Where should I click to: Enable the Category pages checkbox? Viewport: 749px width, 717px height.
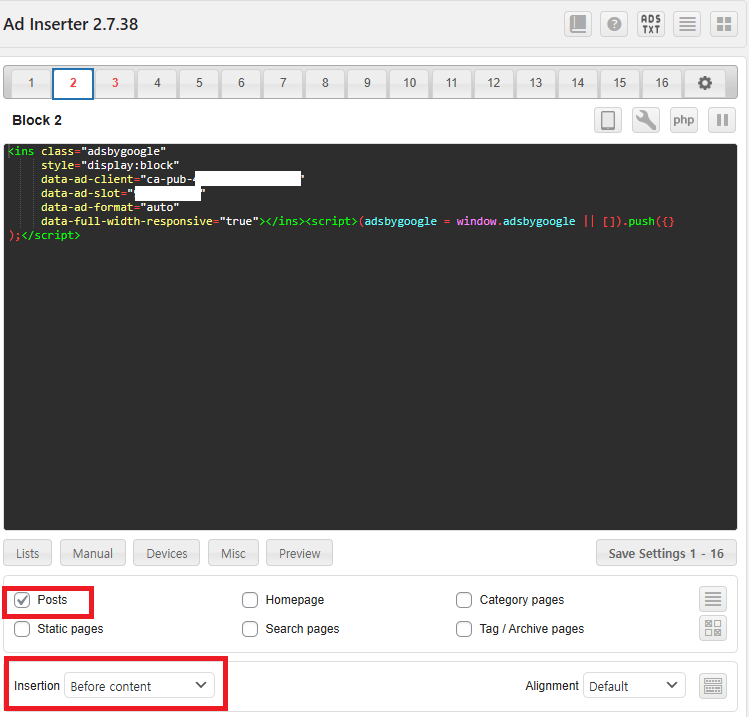[x=464, y=600]
